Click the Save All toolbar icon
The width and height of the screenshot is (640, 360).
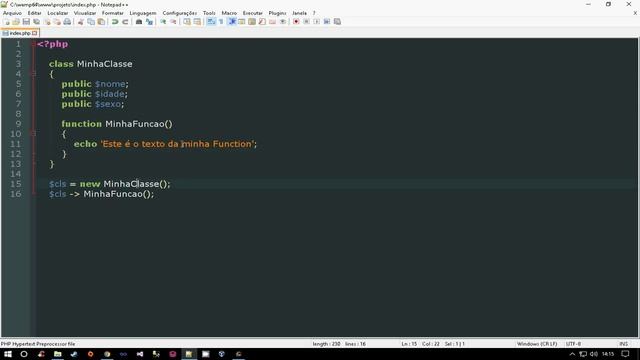[x=36, y=22]
